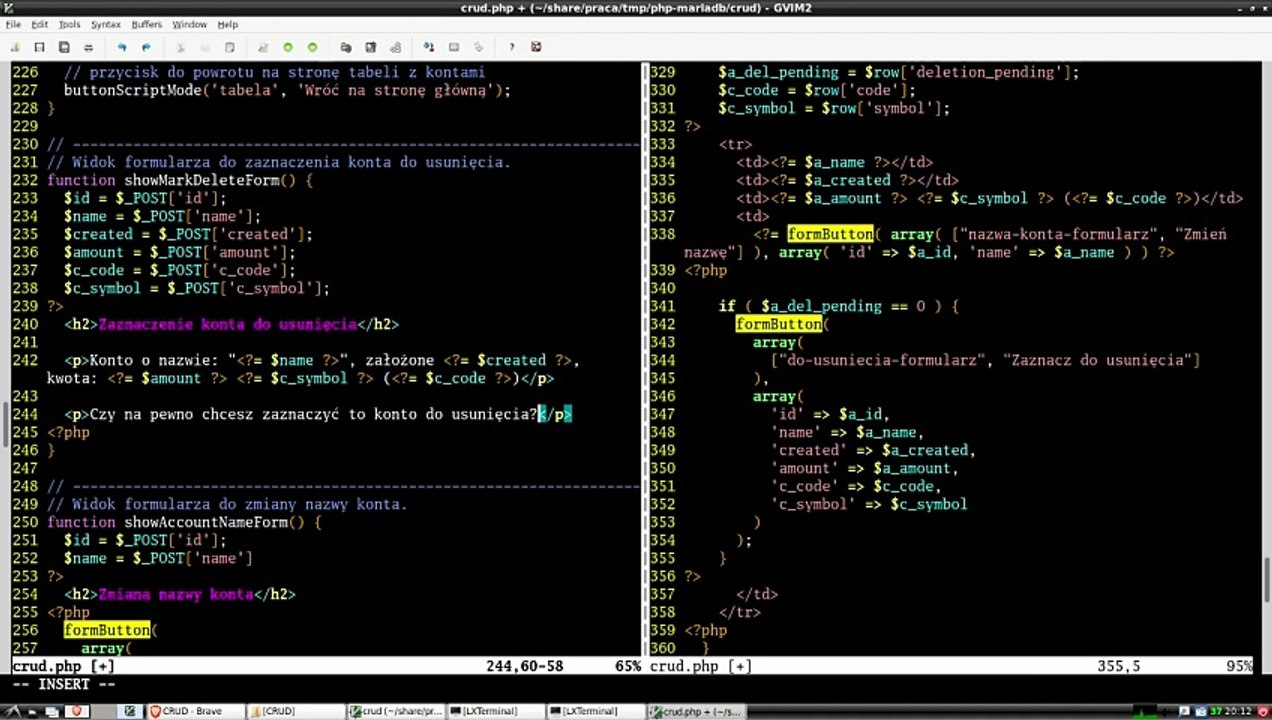Click '<td><?= $a_created ?></td>' on line 335
1272x720 pixels.
pyautogui.click(x=847, y=180)
